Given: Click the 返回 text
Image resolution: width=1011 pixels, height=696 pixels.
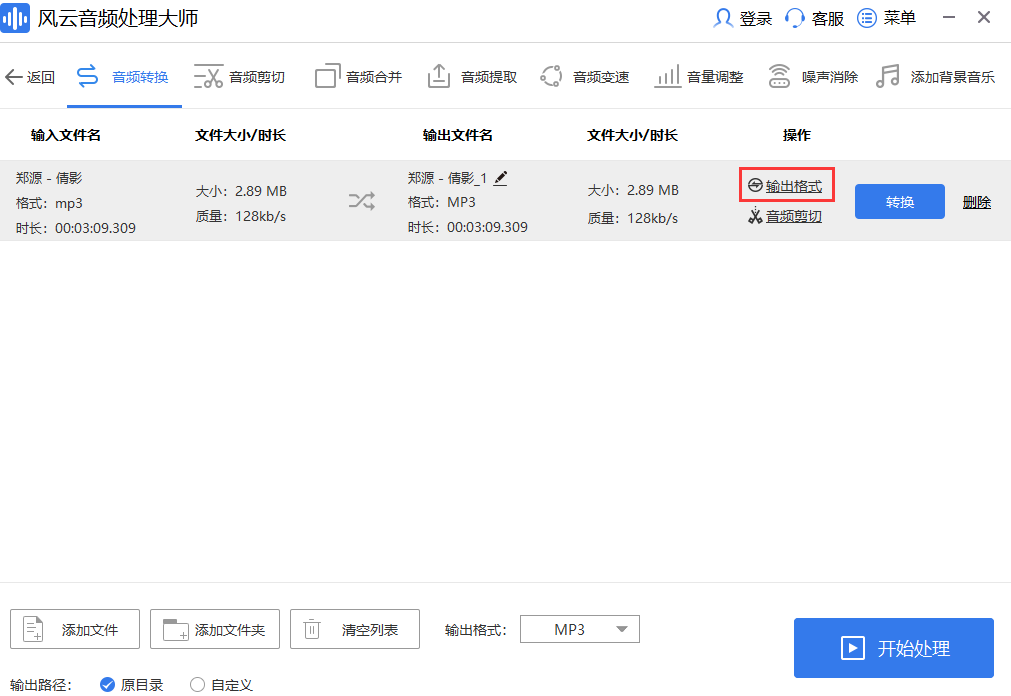Looking at the screenshot, I should click(x=41, y=77).
